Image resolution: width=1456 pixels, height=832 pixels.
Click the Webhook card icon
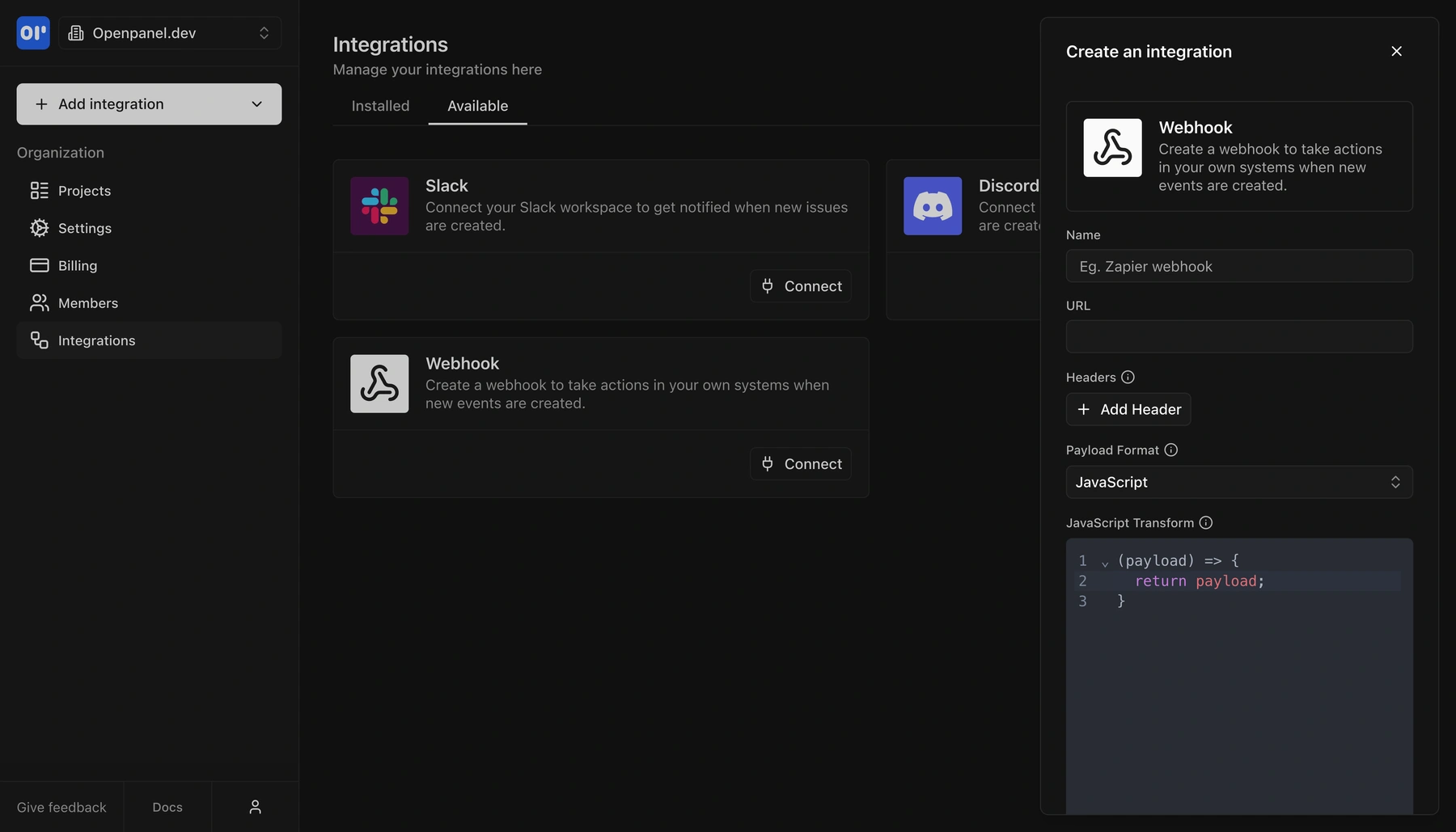(x=379, y=383)
